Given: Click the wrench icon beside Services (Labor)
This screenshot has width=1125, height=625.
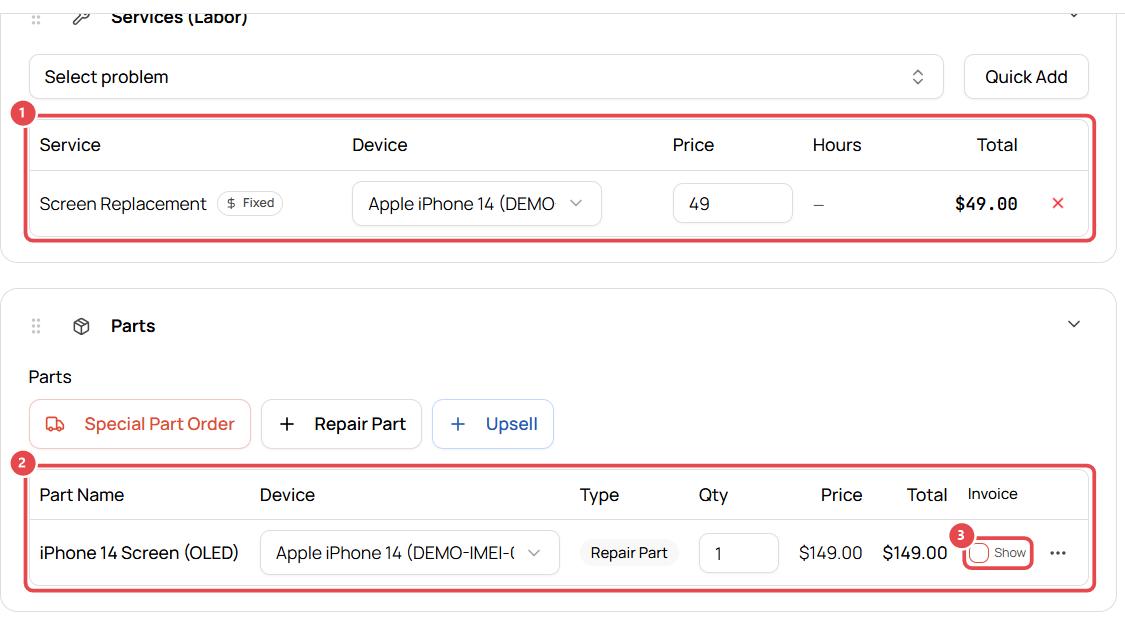Looking at the screenshot, I should click(81, 17).
